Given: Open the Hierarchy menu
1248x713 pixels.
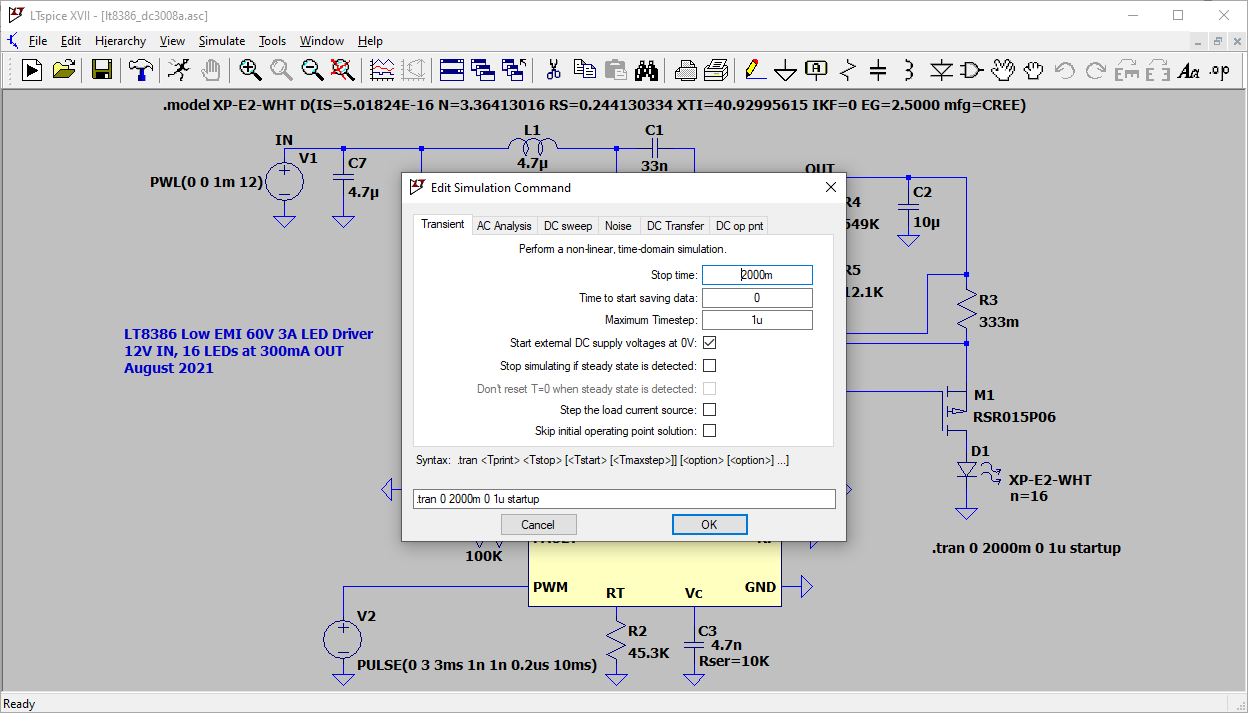Looking at the screenshot, I should pyautogui.click(x=120, y=41).
